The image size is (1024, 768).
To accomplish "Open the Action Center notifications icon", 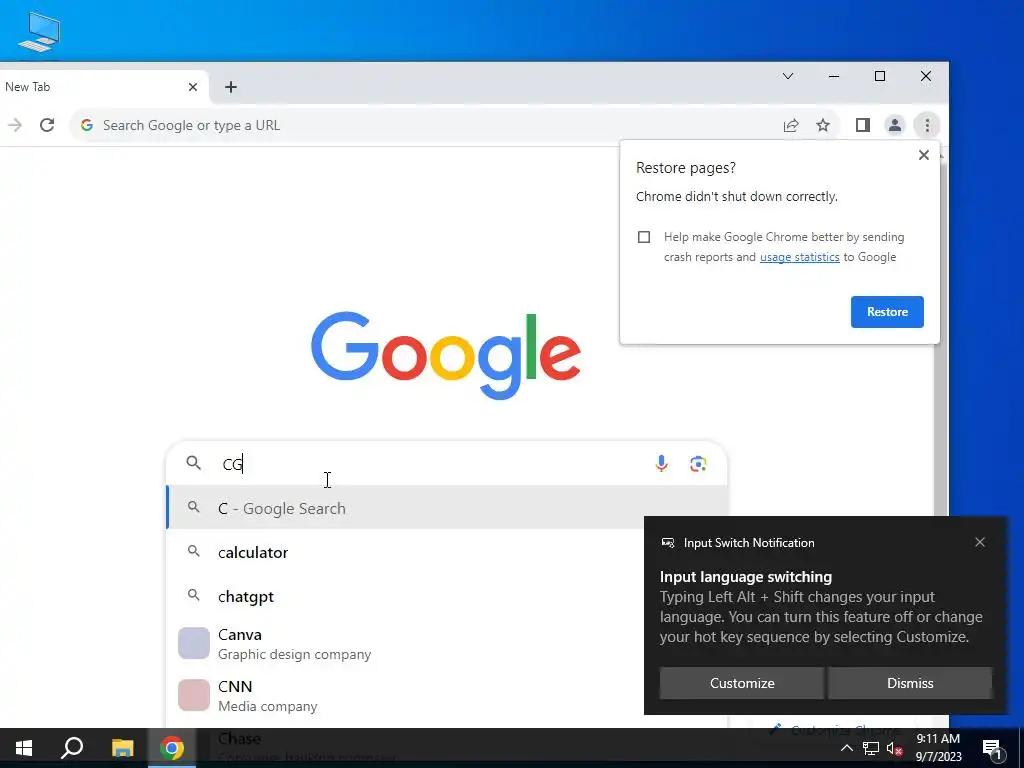I will (x=991, y=748).
